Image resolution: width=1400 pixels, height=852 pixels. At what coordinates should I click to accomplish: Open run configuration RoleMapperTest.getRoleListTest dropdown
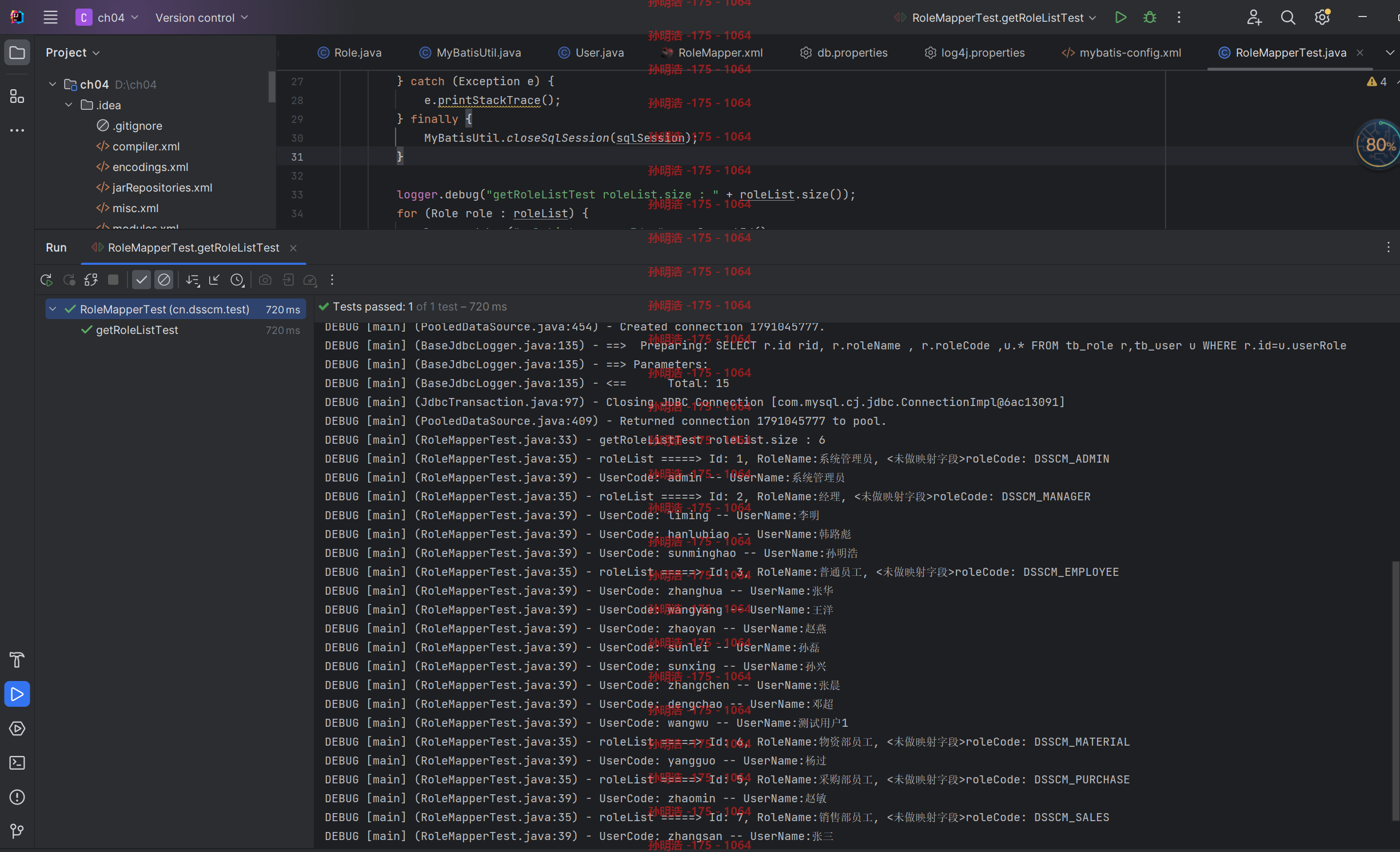coord(995,17)
